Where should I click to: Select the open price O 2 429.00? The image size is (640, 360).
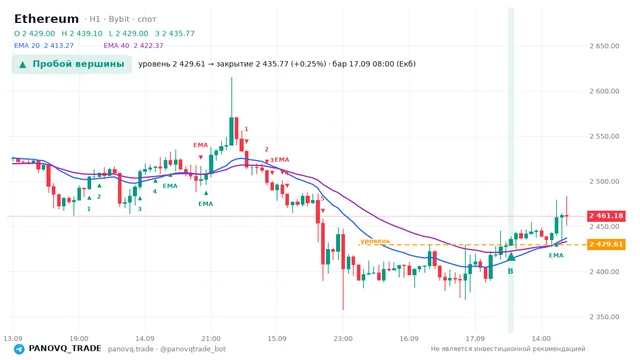click(x=34, y=33)
